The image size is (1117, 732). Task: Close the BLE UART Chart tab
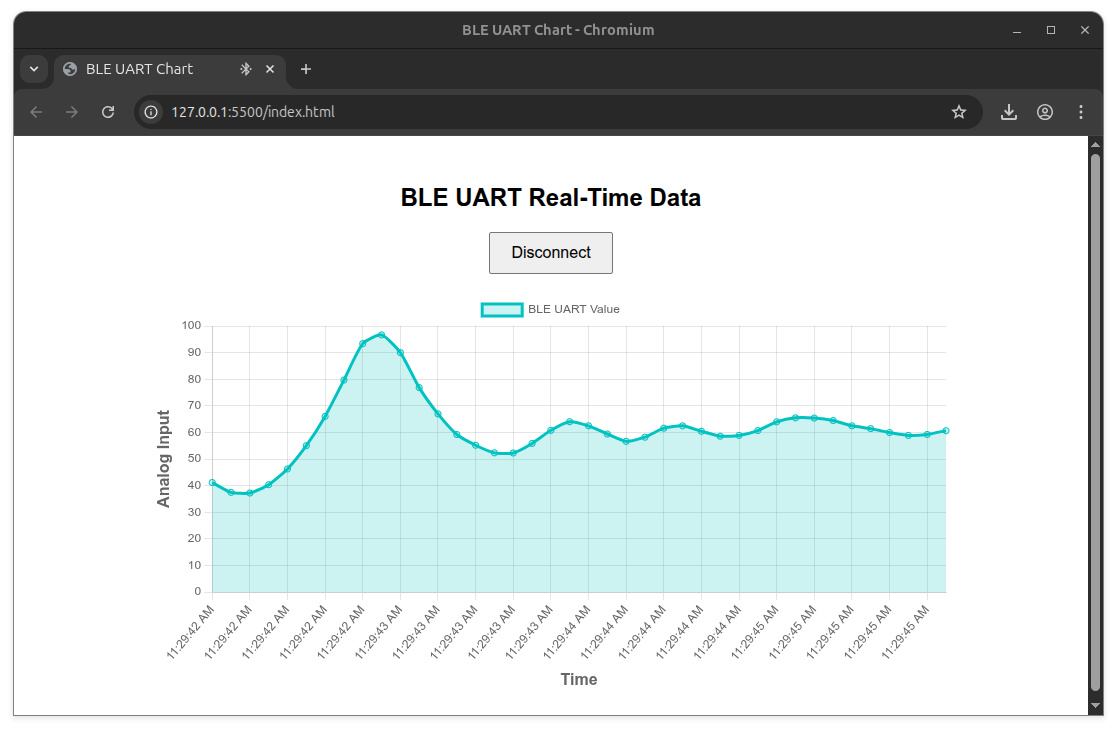[270, 69]
